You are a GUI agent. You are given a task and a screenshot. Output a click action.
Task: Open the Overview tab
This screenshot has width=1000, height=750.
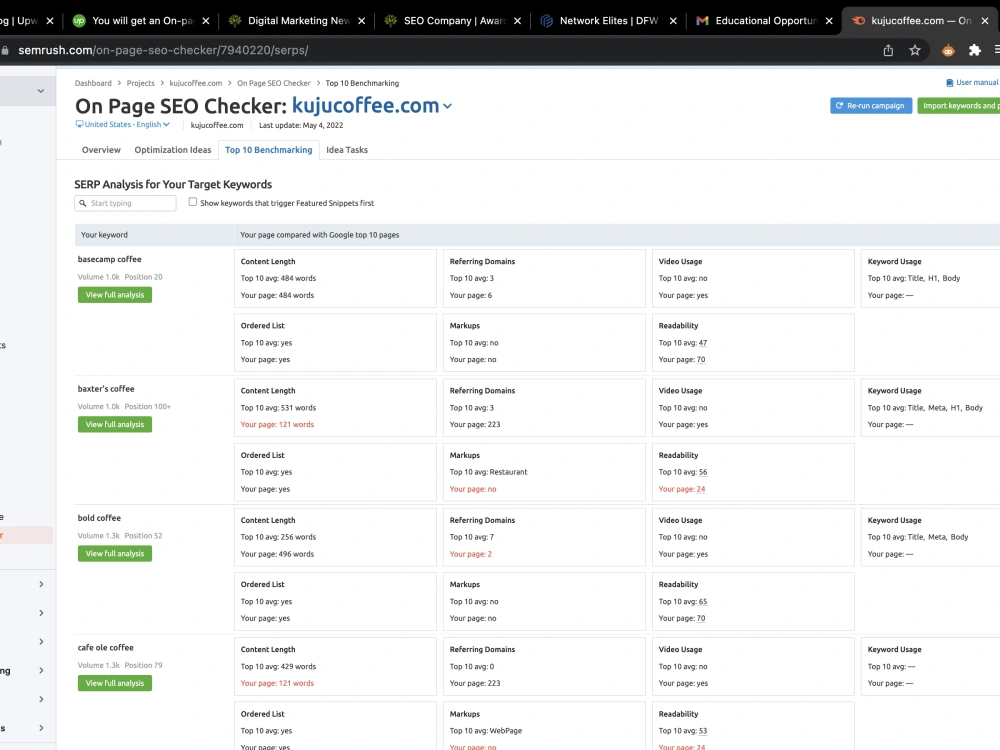pos(101,150)
